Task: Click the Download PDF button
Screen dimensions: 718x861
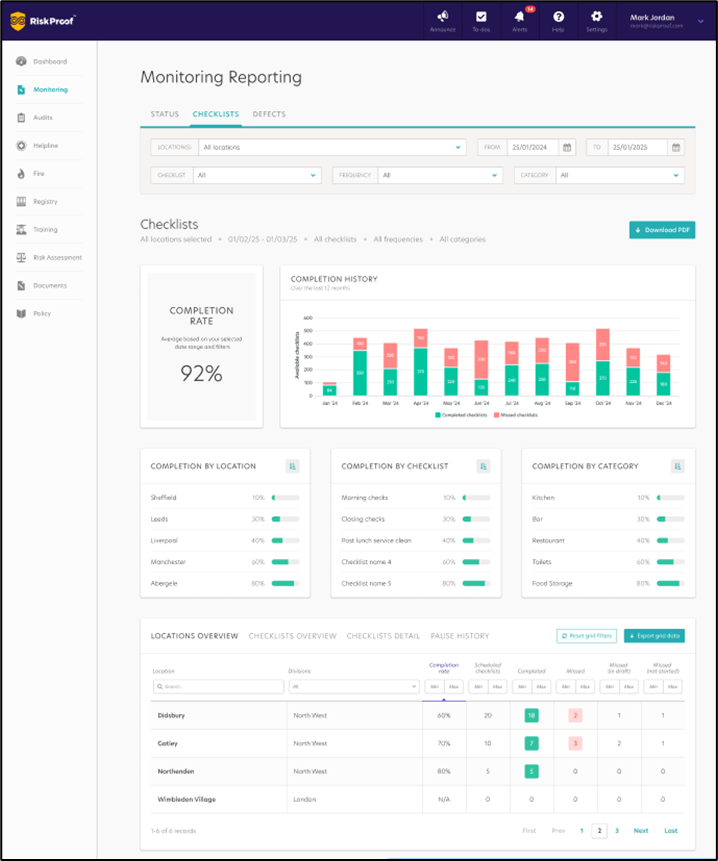Action: coord(662,230)
